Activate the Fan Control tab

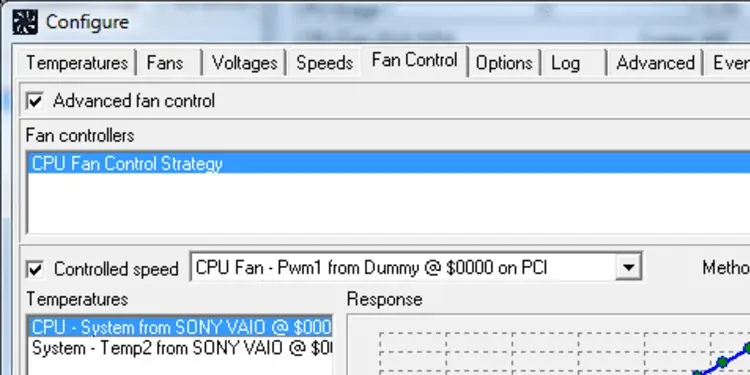click(x=415, y=61)
